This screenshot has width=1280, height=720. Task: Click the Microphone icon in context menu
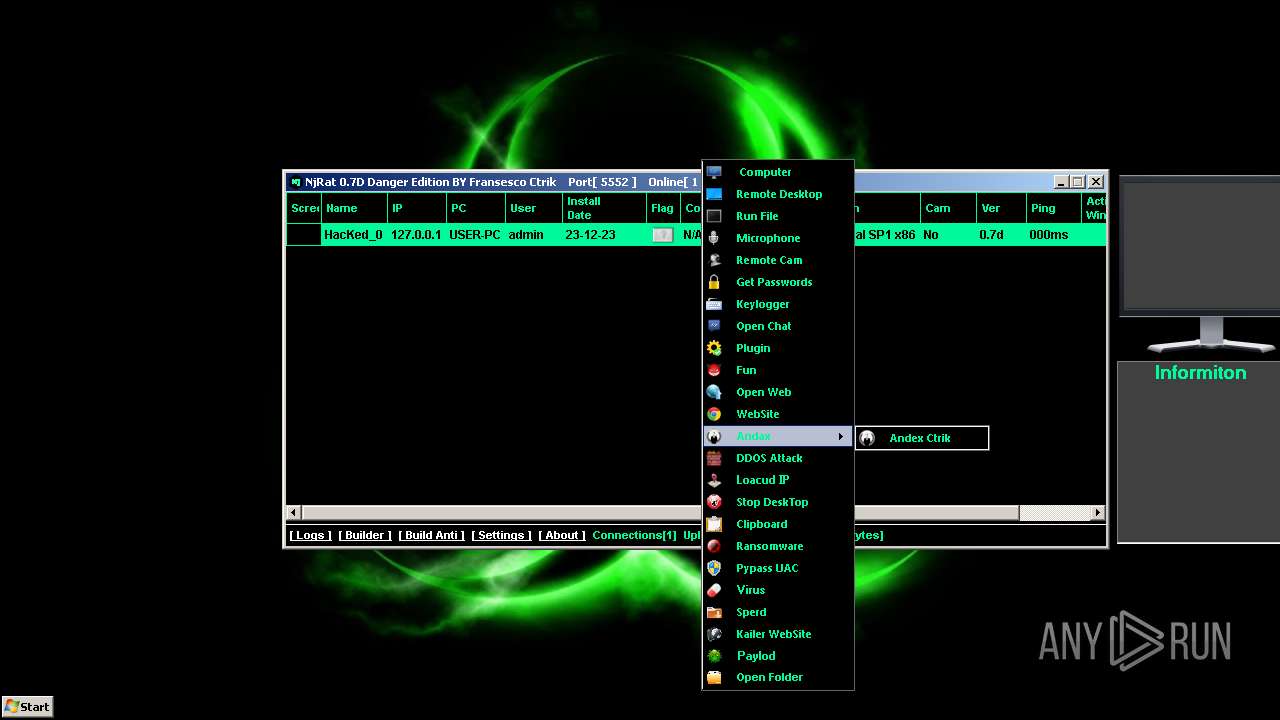714,238
